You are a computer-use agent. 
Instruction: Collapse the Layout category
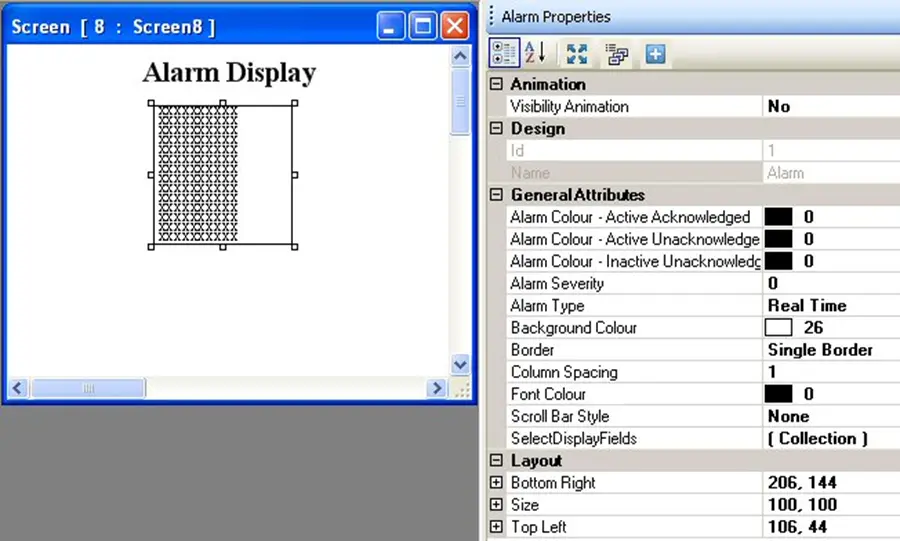point(496,460)
